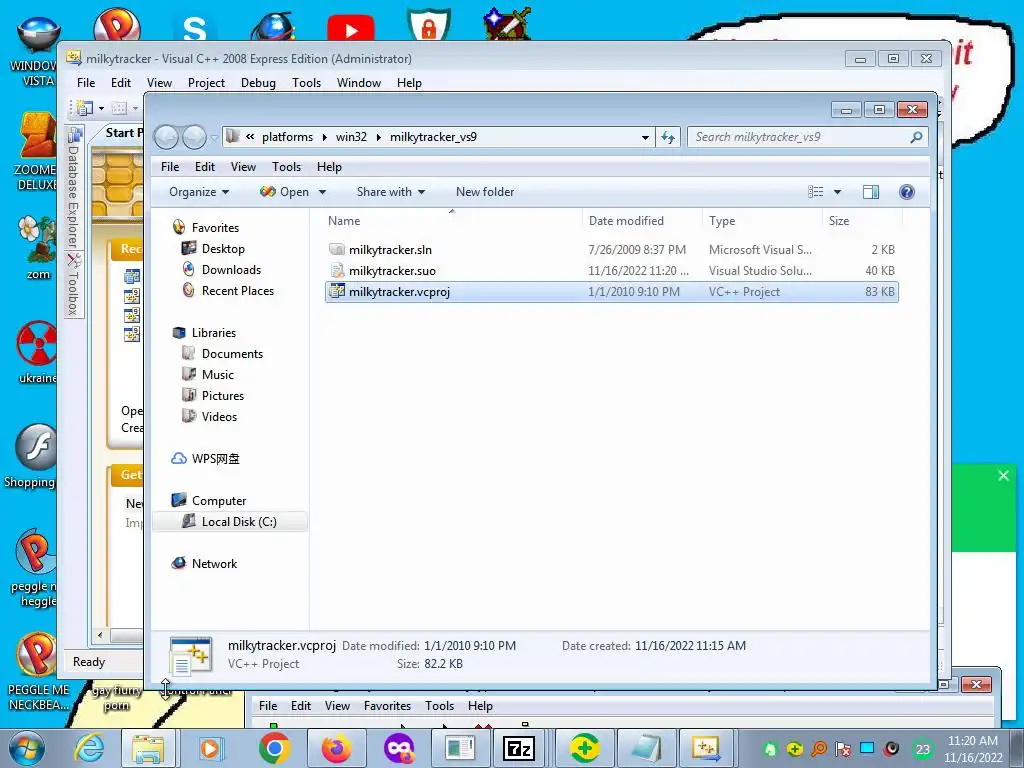The width and height of the screenshot is (1024, 768).
Task: Click the media player taskbar icon
Action: 210,748
